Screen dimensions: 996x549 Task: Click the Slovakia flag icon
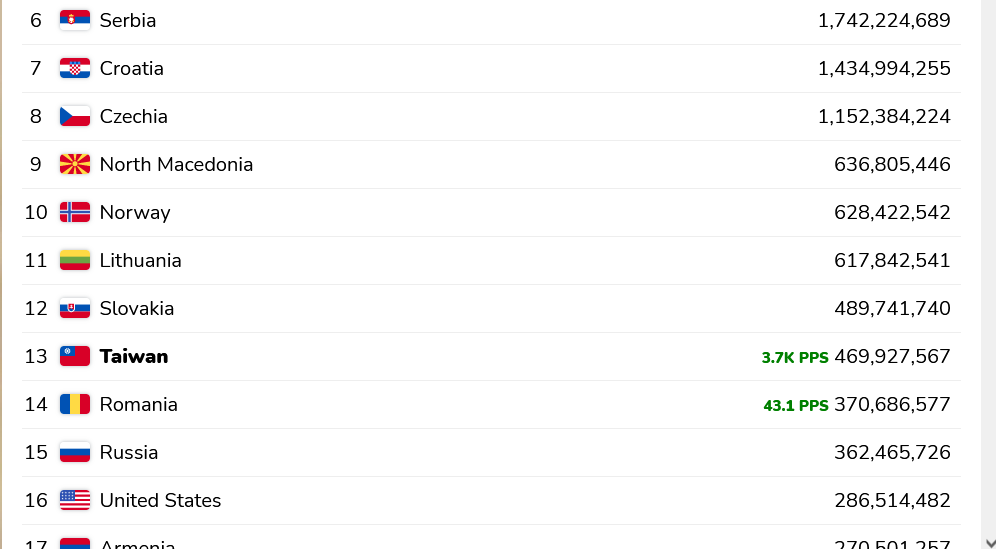coord(75,308)
